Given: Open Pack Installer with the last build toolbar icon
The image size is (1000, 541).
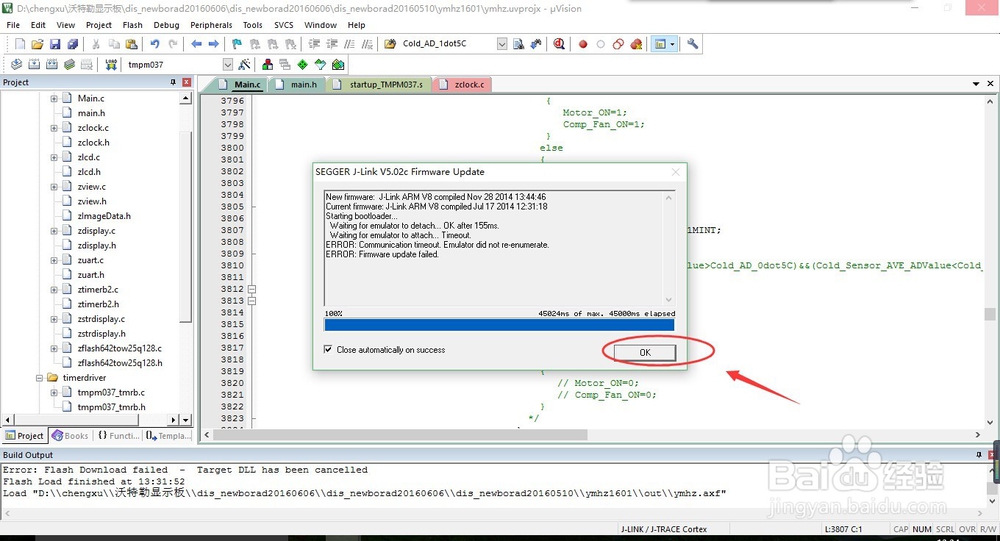Looking at the screenshot, I should click(x=338, y=64).
